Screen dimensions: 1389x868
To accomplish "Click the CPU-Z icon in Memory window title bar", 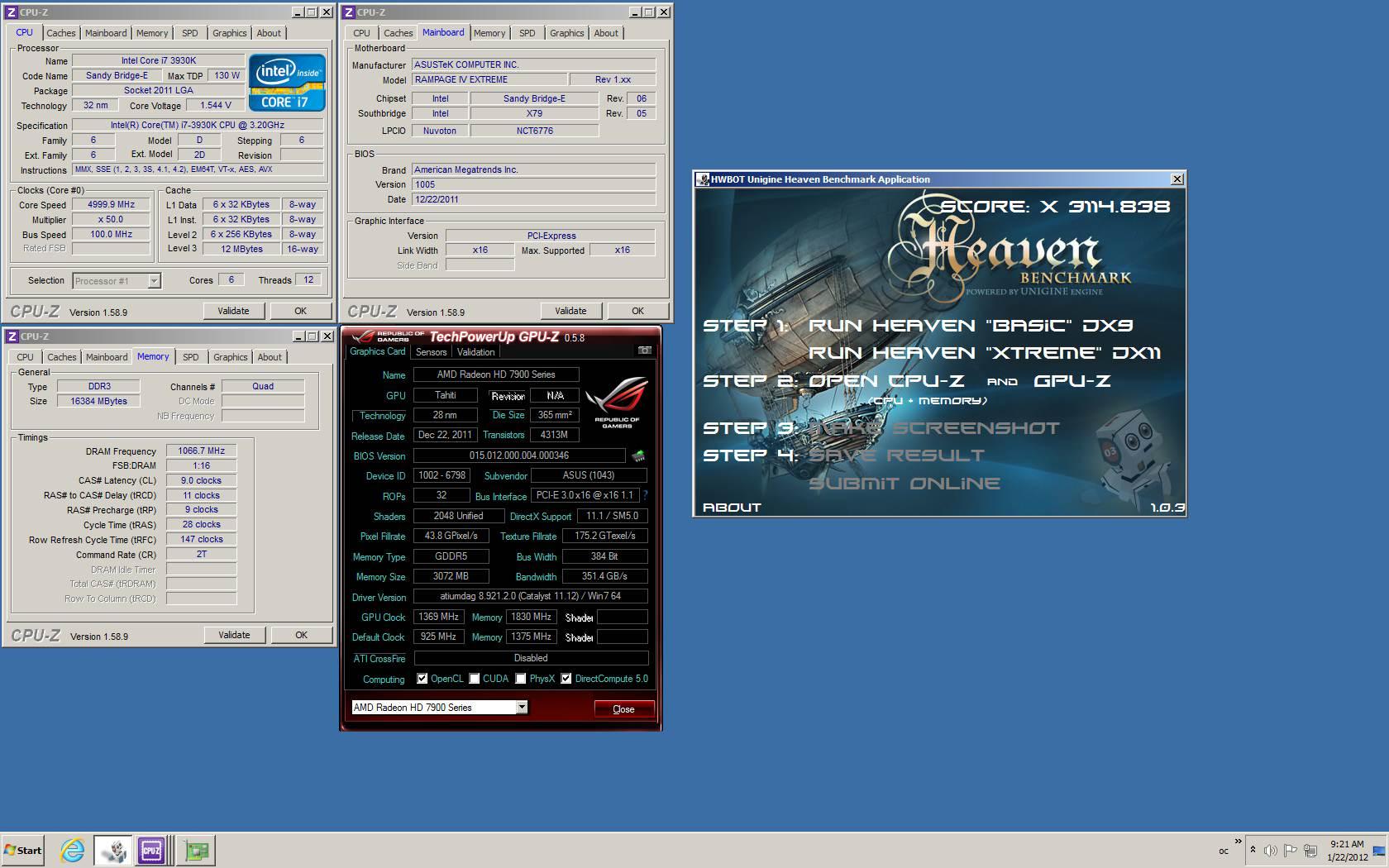I will (12, 336).
